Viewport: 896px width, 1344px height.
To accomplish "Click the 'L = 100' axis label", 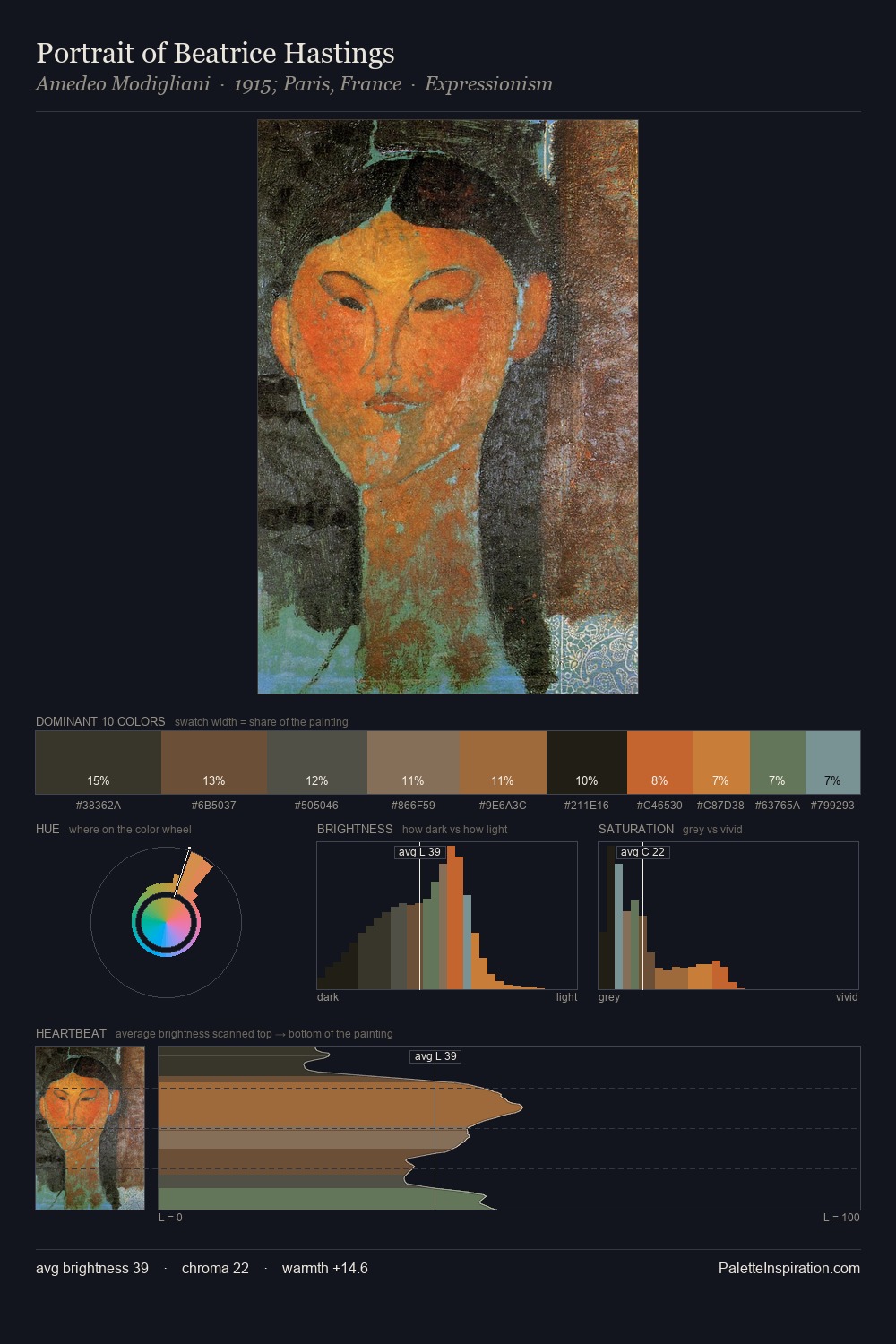I will click(841, 1218).
